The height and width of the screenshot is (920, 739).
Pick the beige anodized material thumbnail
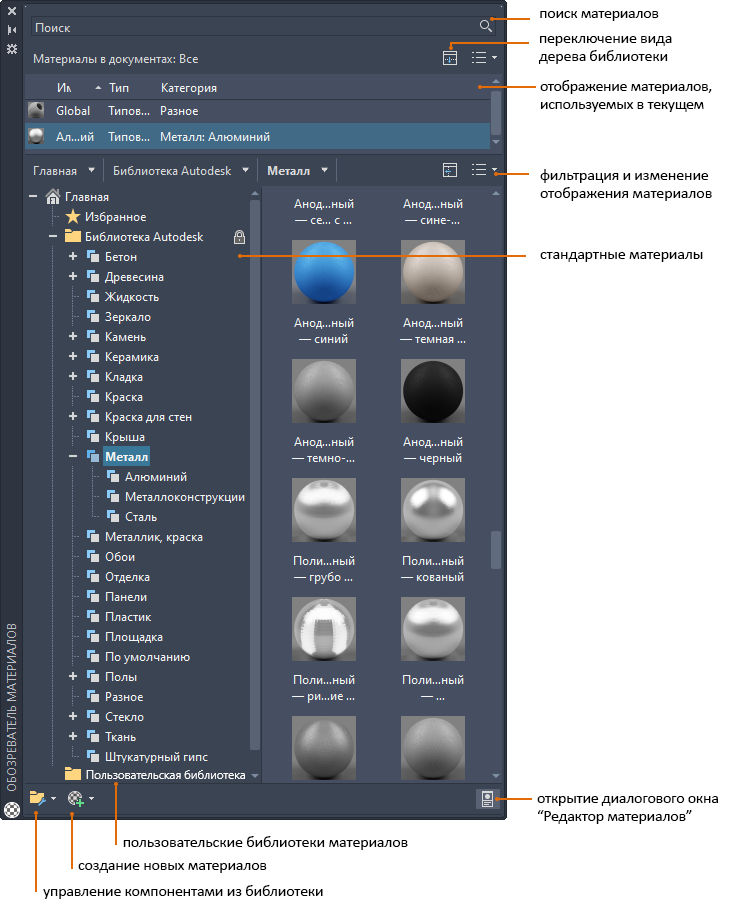tap(433, 272)
